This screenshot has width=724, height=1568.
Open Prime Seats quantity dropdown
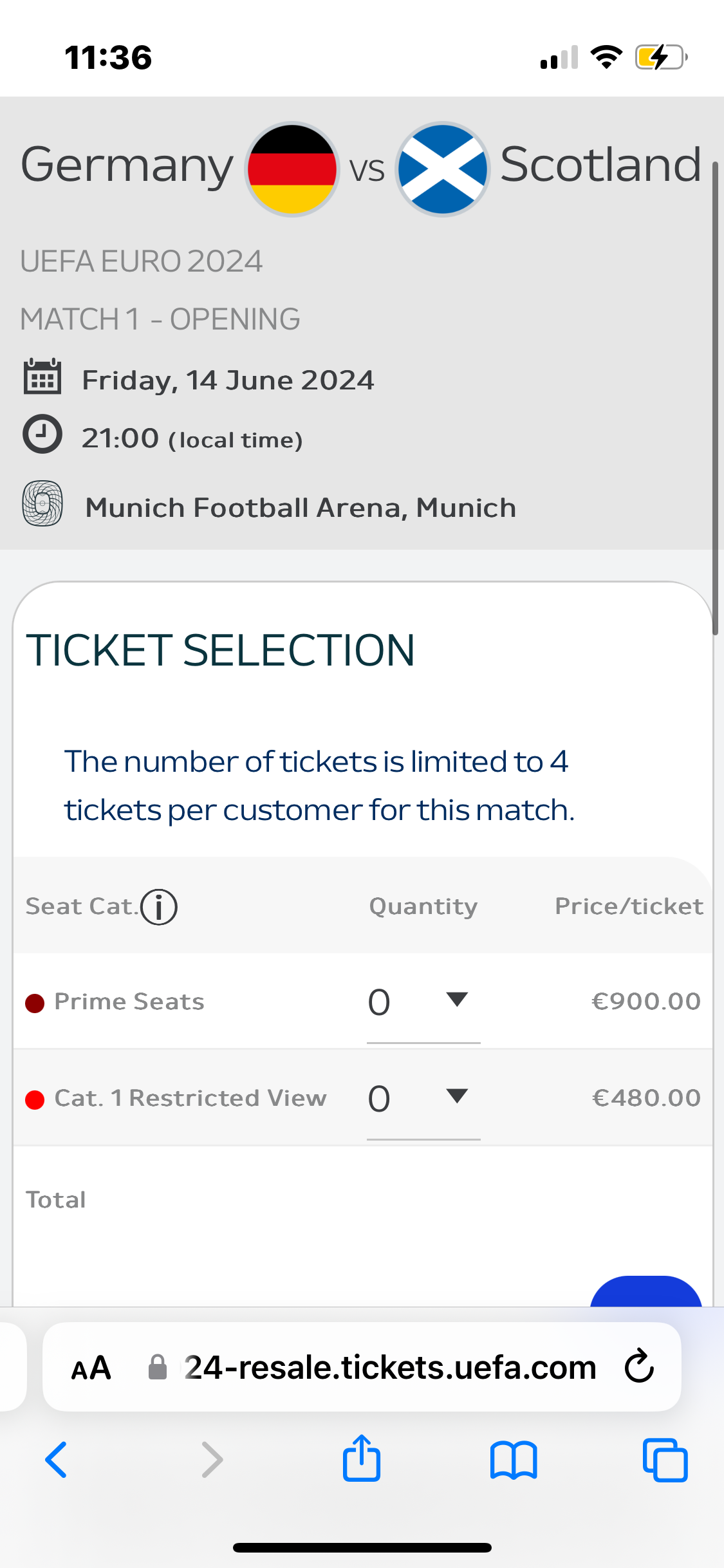coord(423,1002)
